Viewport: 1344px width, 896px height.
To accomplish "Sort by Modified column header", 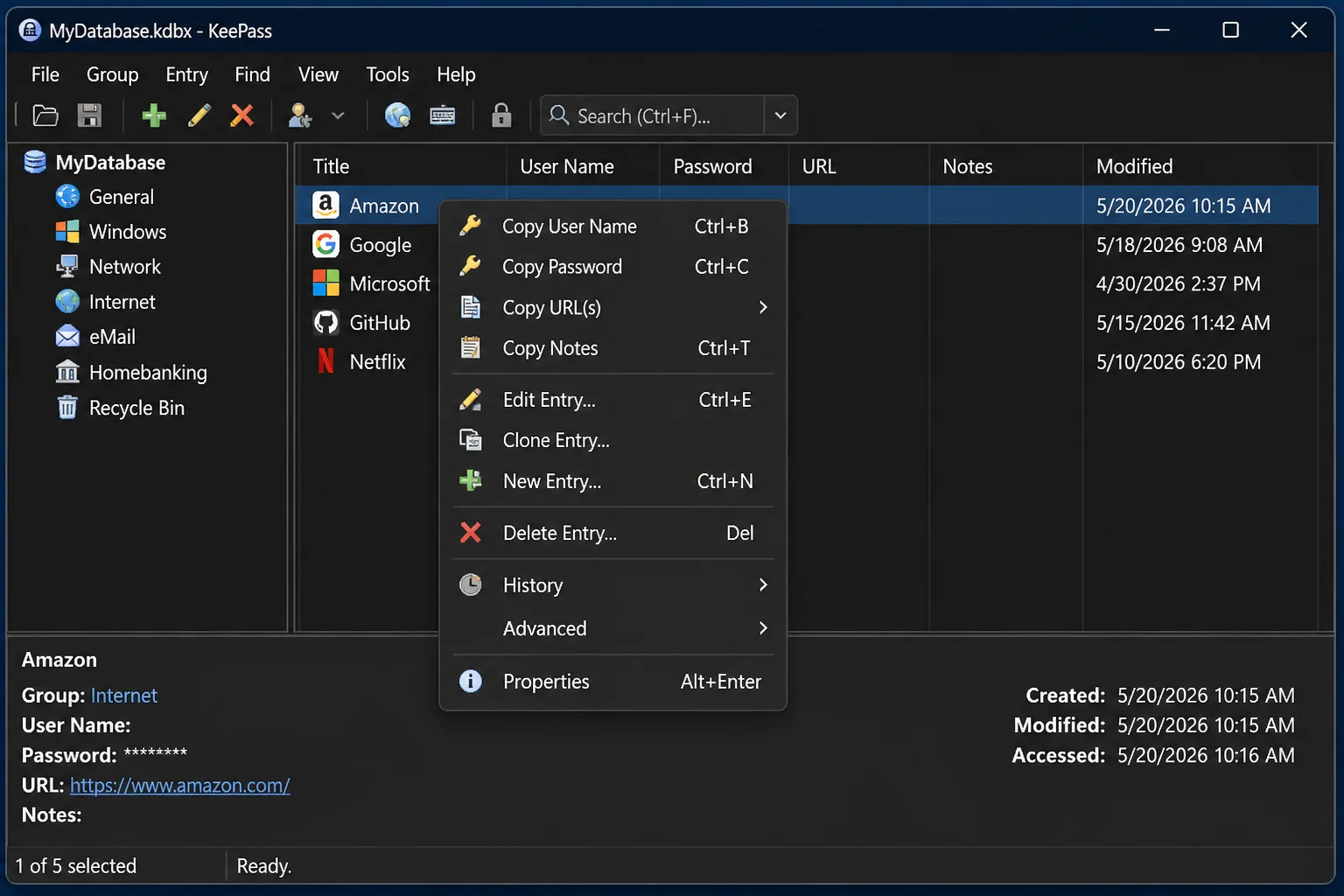I will point(1200,166).
